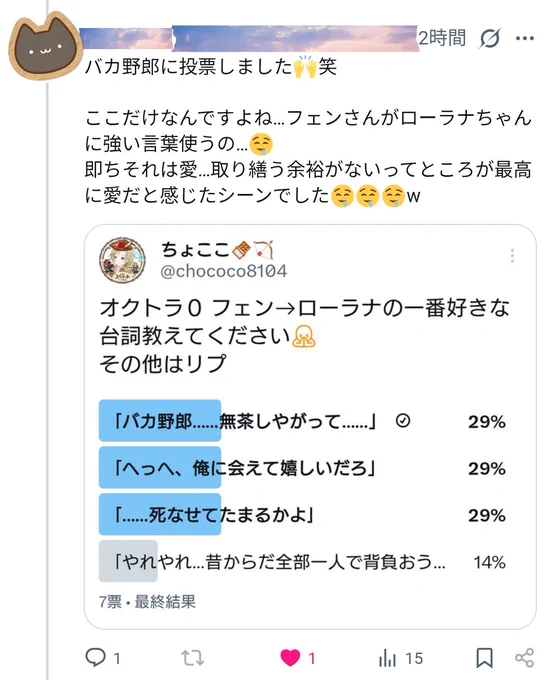
Task: Click the 7票・最終結果 poll summary
Action: pos(147,602)
